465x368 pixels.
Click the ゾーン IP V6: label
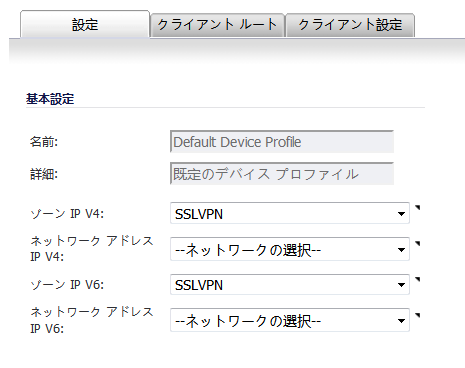click(67, 285)
